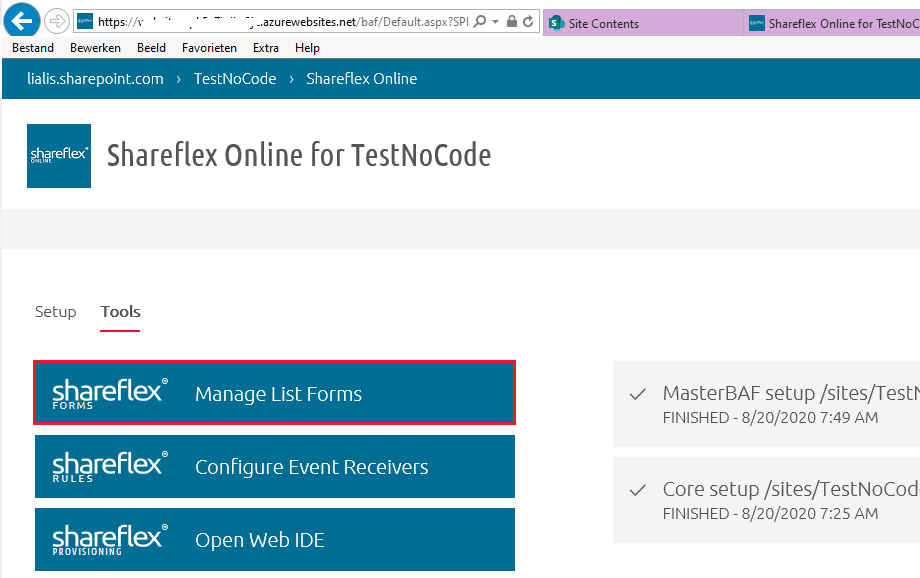Screen dimensions: 920x578
Task: Click the search magnifier in address bar
Action: (479, 22)
